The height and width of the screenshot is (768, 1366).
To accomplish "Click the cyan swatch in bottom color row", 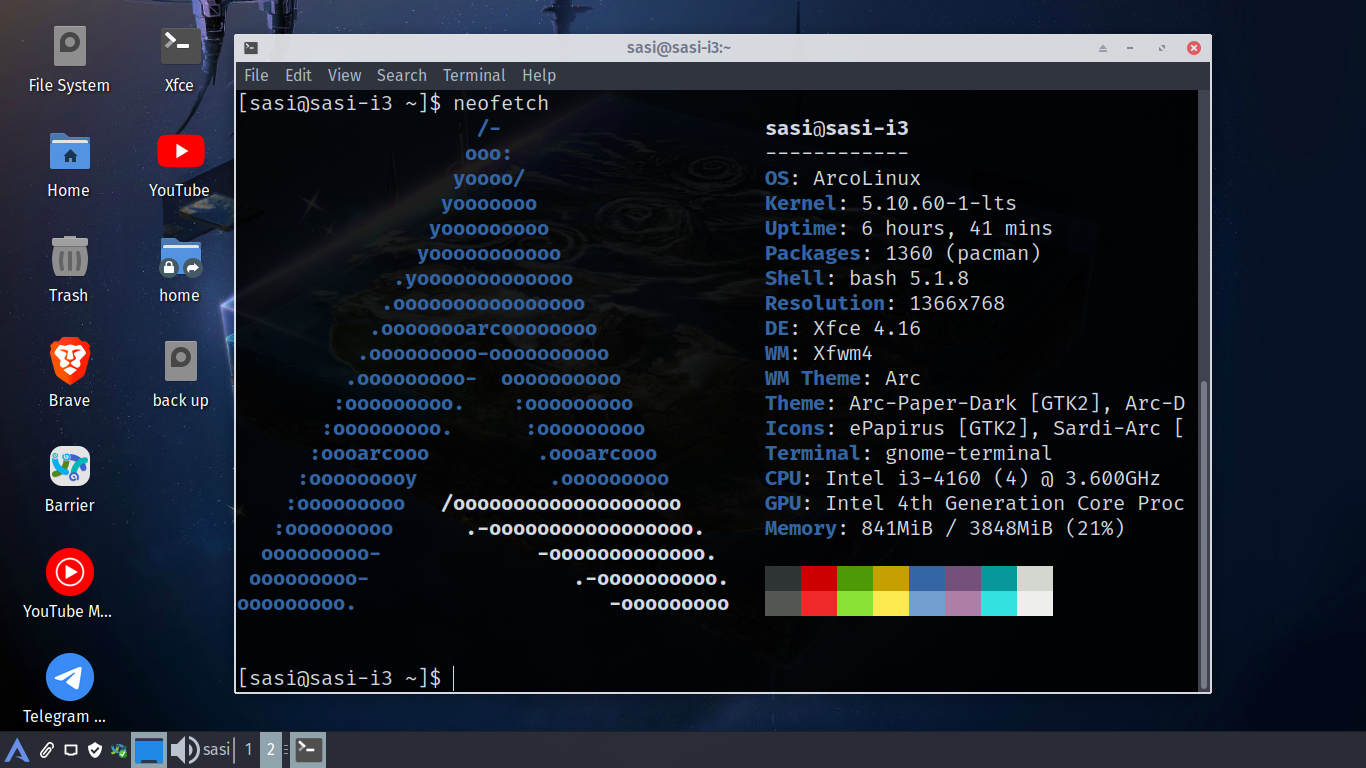I will pos(999,603).
